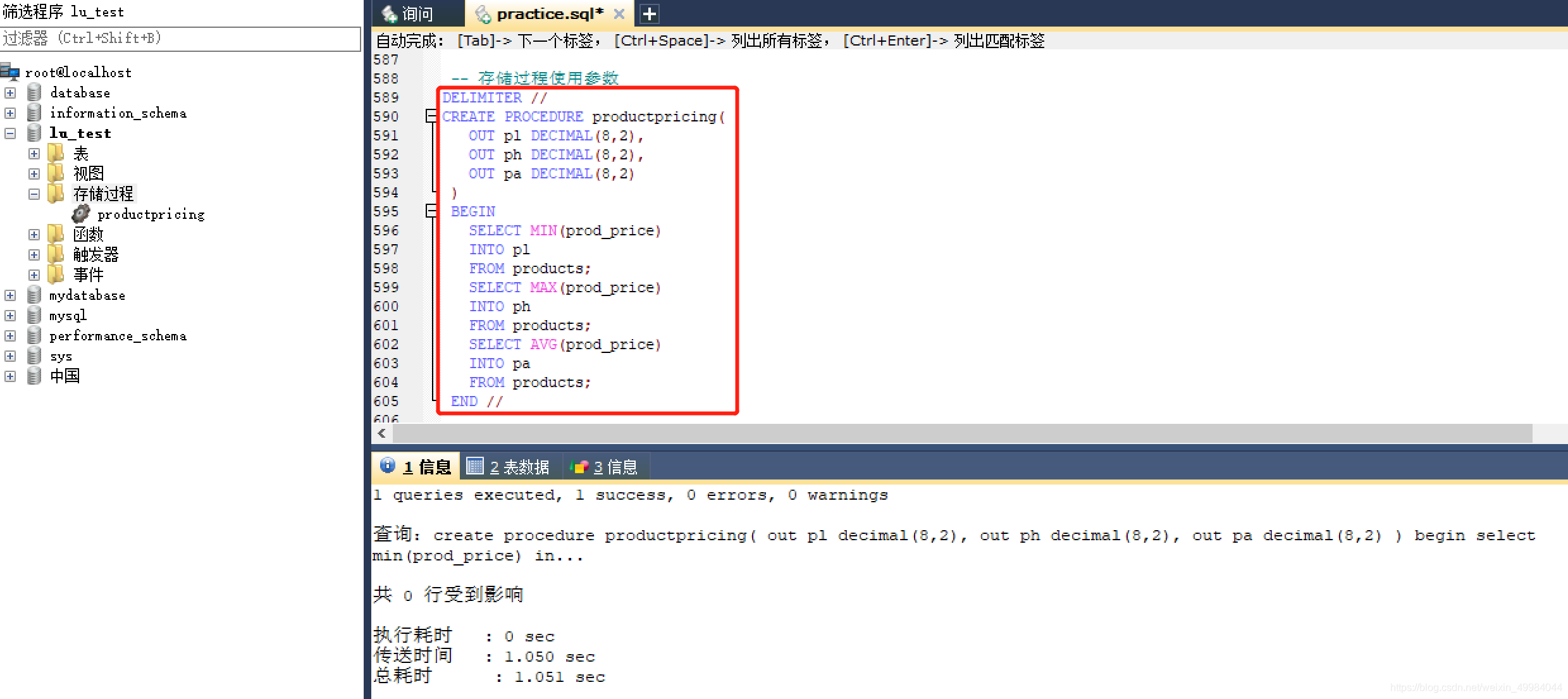
Task: Click the folder icon for 事件
Action: click(x=56, y=275)
